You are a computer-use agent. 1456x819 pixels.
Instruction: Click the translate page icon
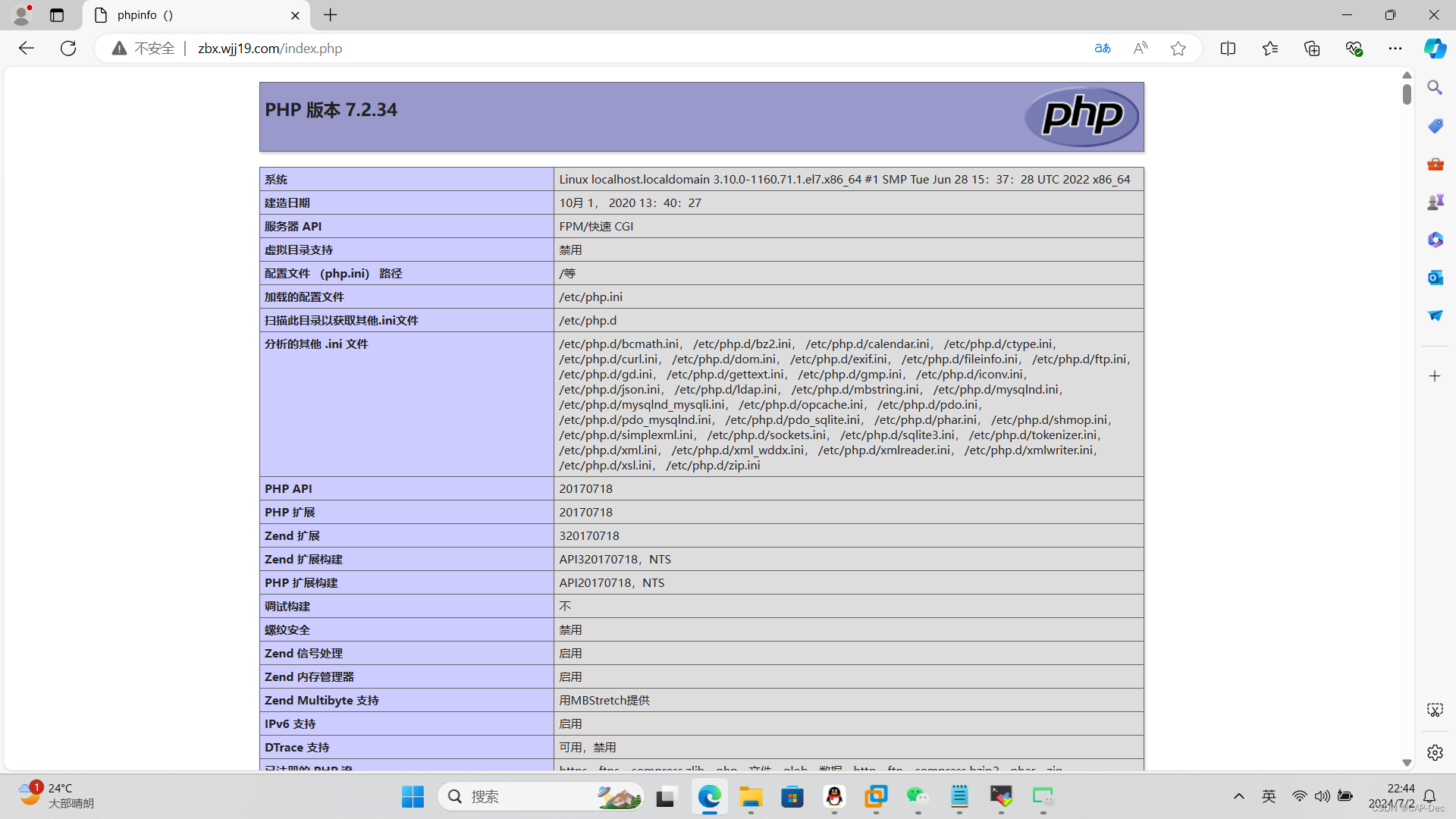[1103, 49]
